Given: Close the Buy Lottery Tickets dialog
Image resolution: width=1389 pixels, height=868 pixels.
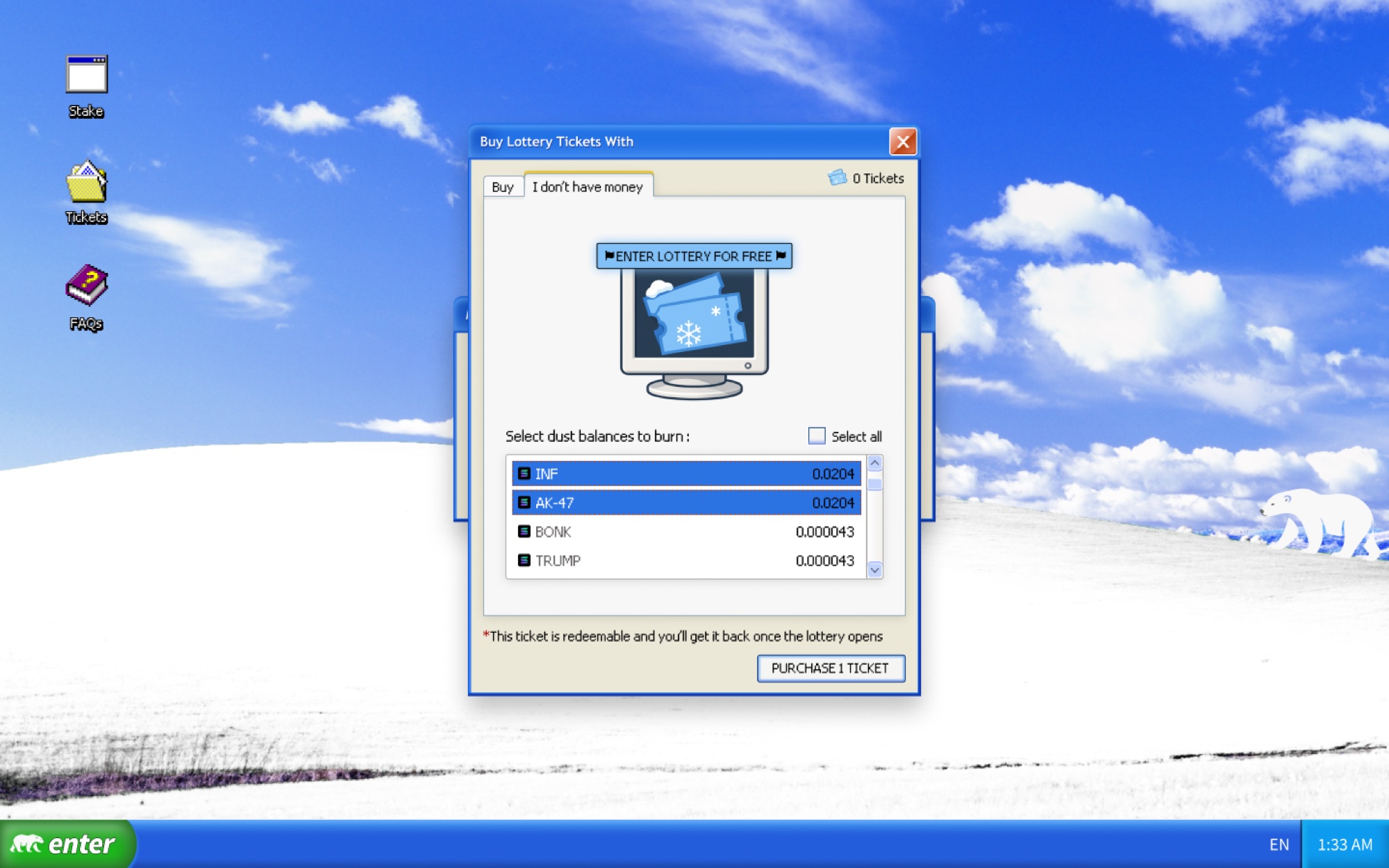Looking at the screenshot, I should point(903,142).
